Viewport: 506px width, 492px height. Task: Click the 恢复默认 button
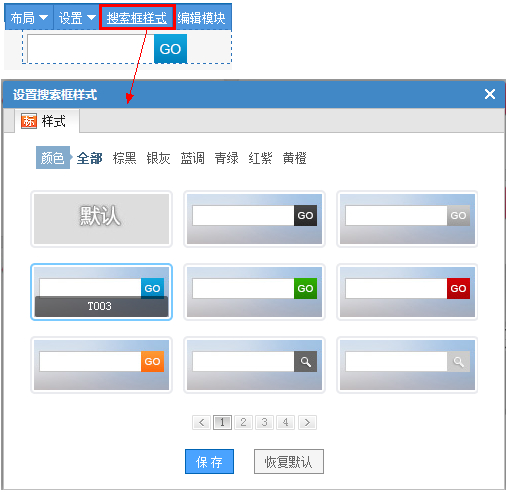click(x=289, y=462)
